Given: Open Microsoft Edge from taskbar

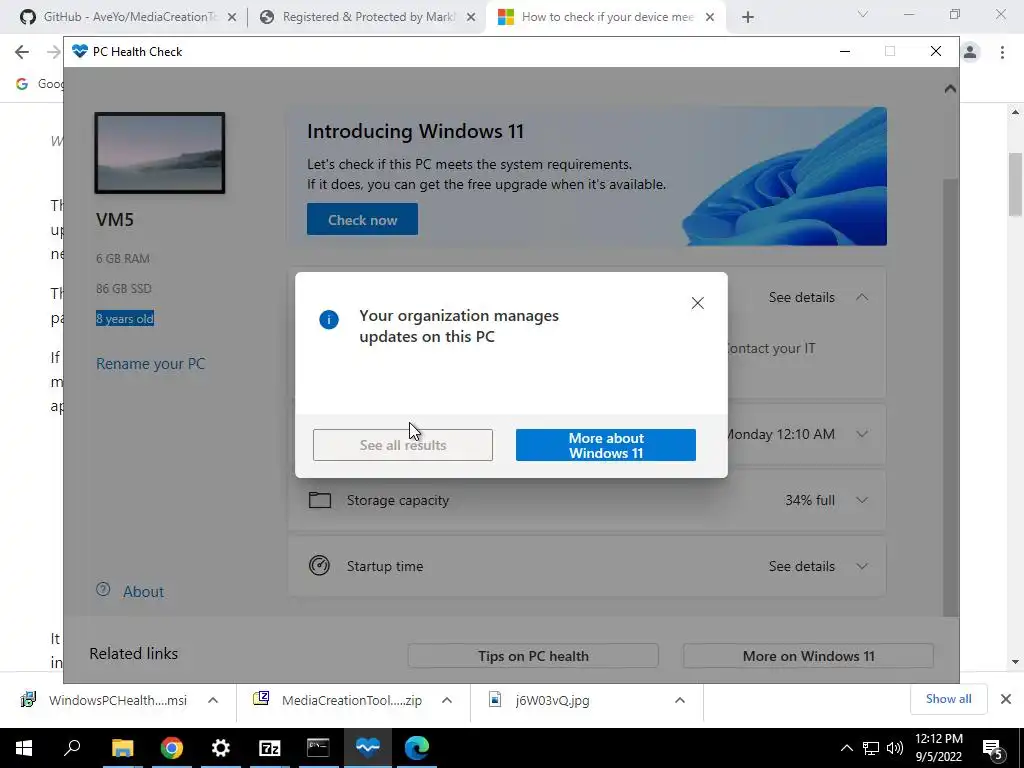Looking at the screenshot, I should [x=417, y=748].
